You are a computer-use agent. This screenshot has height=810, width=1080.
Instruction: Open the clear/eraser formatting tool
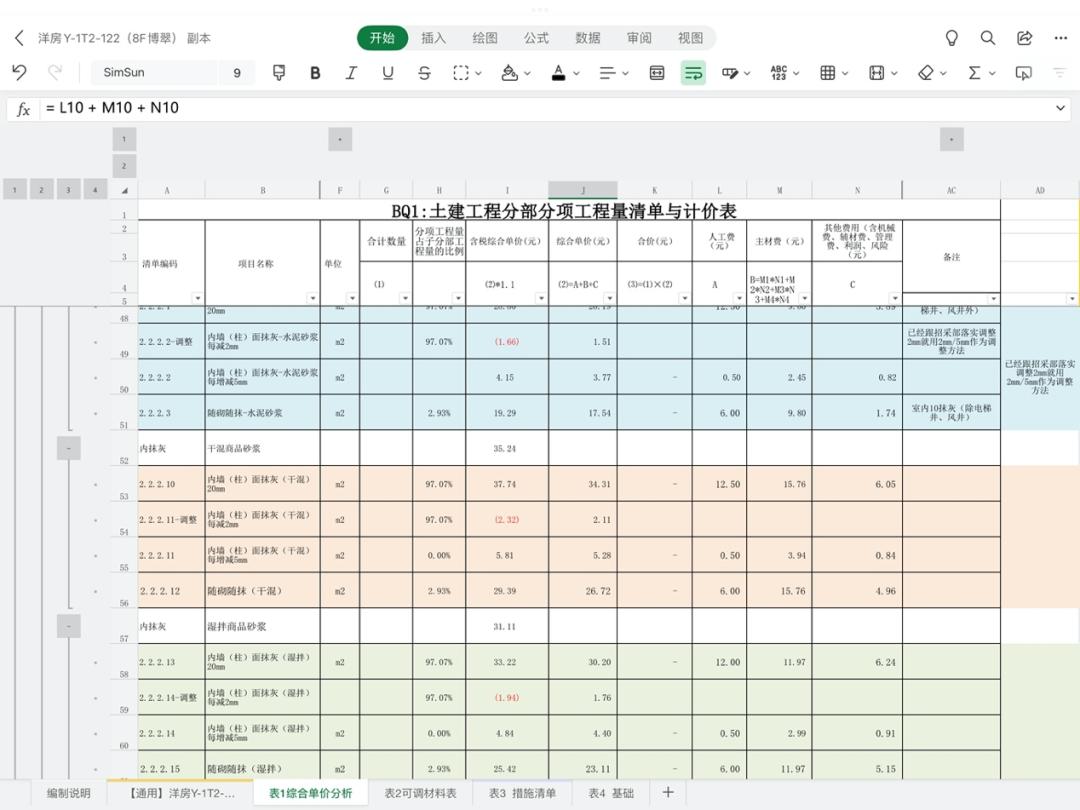coord(925,72)
